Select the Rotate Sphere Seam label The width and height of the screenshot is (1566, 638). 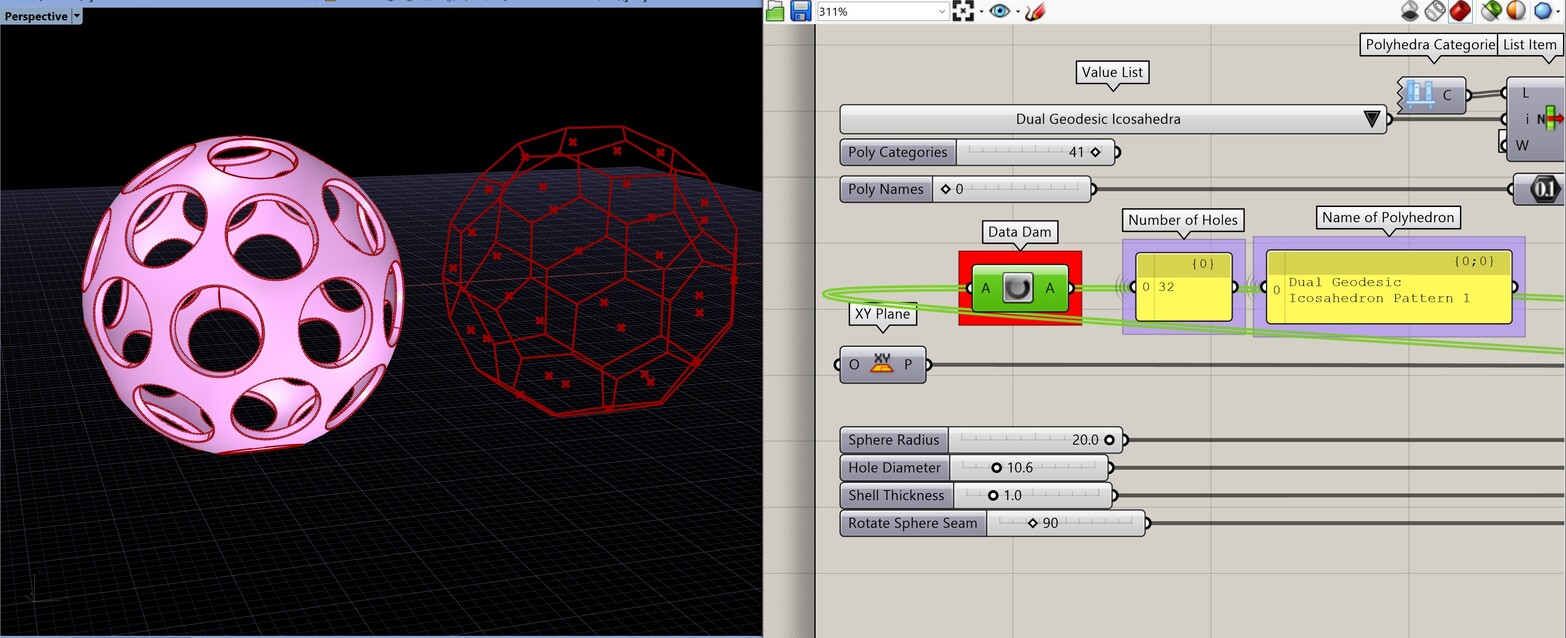[913, 523]
